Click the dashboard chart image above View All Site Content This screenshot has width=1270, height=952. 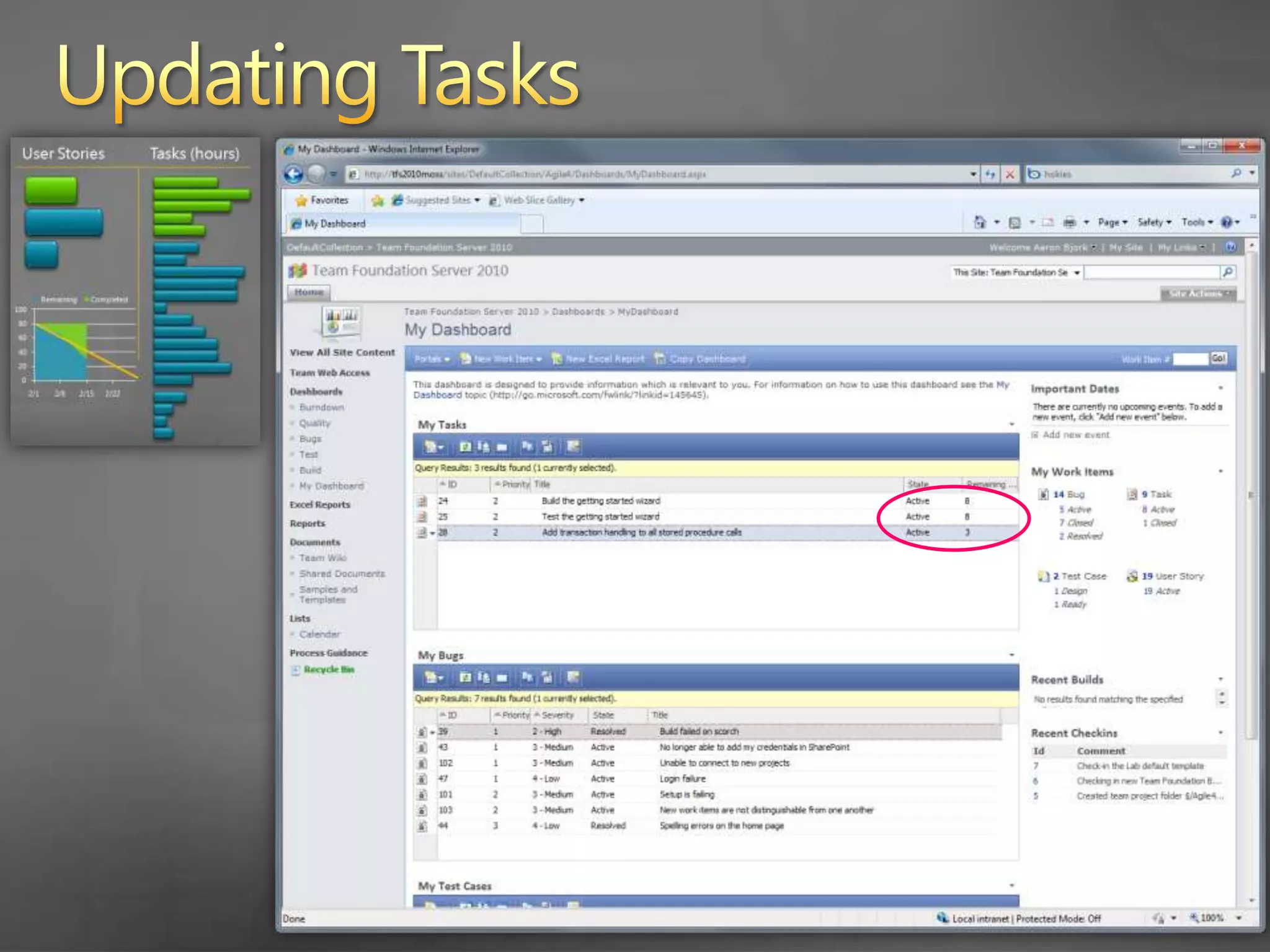pyautogui.click(x=340, y=322)
